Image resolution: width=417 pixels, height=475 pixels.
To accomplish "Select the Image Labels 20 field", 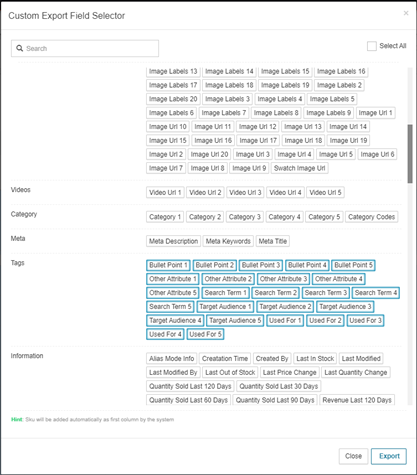I will [x=173, y=99].
